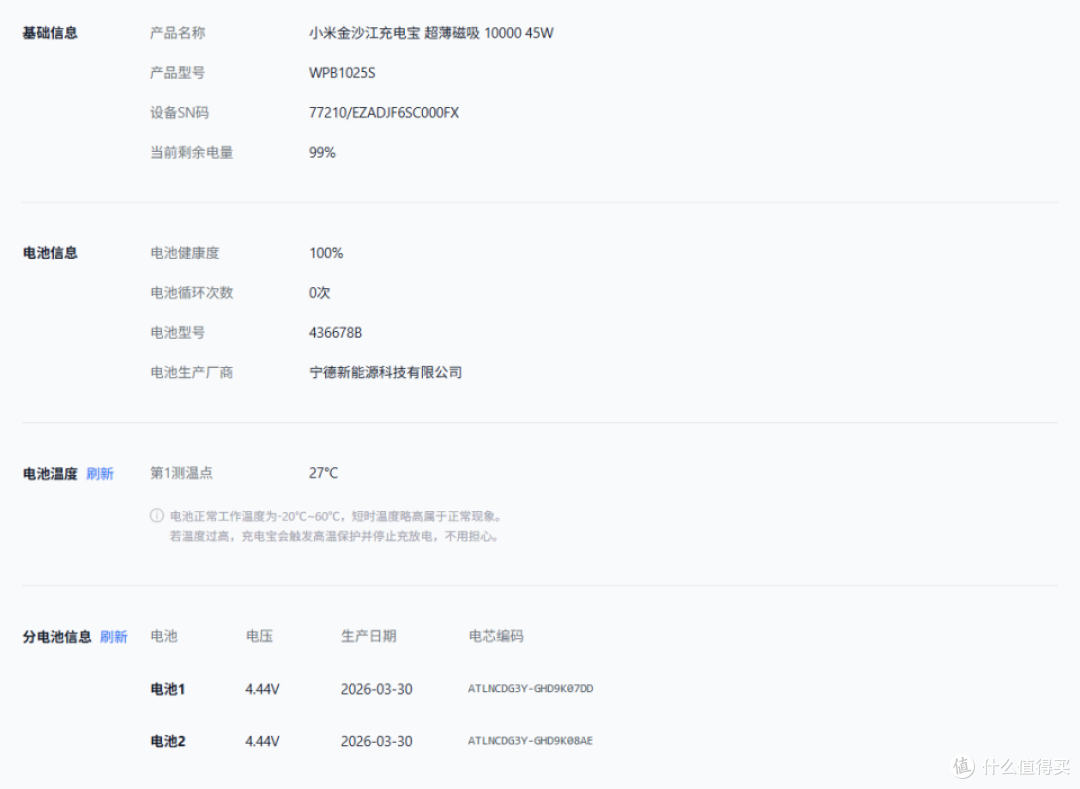The width and height of the screenshot is (1080, 789).
Task: Select product model value WPB1025S
Action: pyautogui.click(x=342, y=73)
